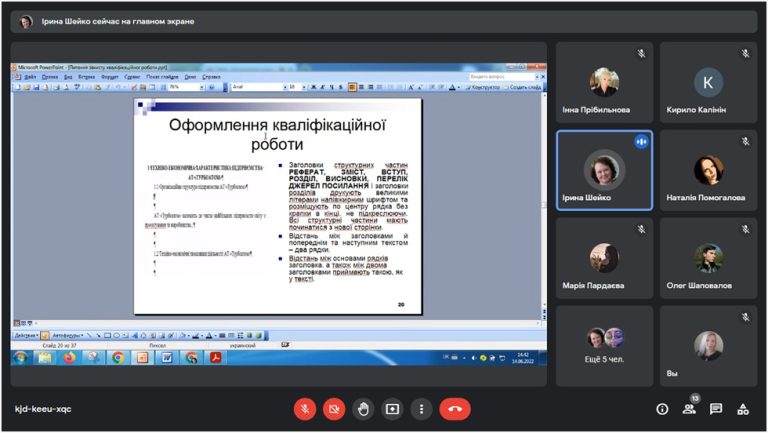Open Word from the taskbar

pyautogui.click(x=167, y=358)
